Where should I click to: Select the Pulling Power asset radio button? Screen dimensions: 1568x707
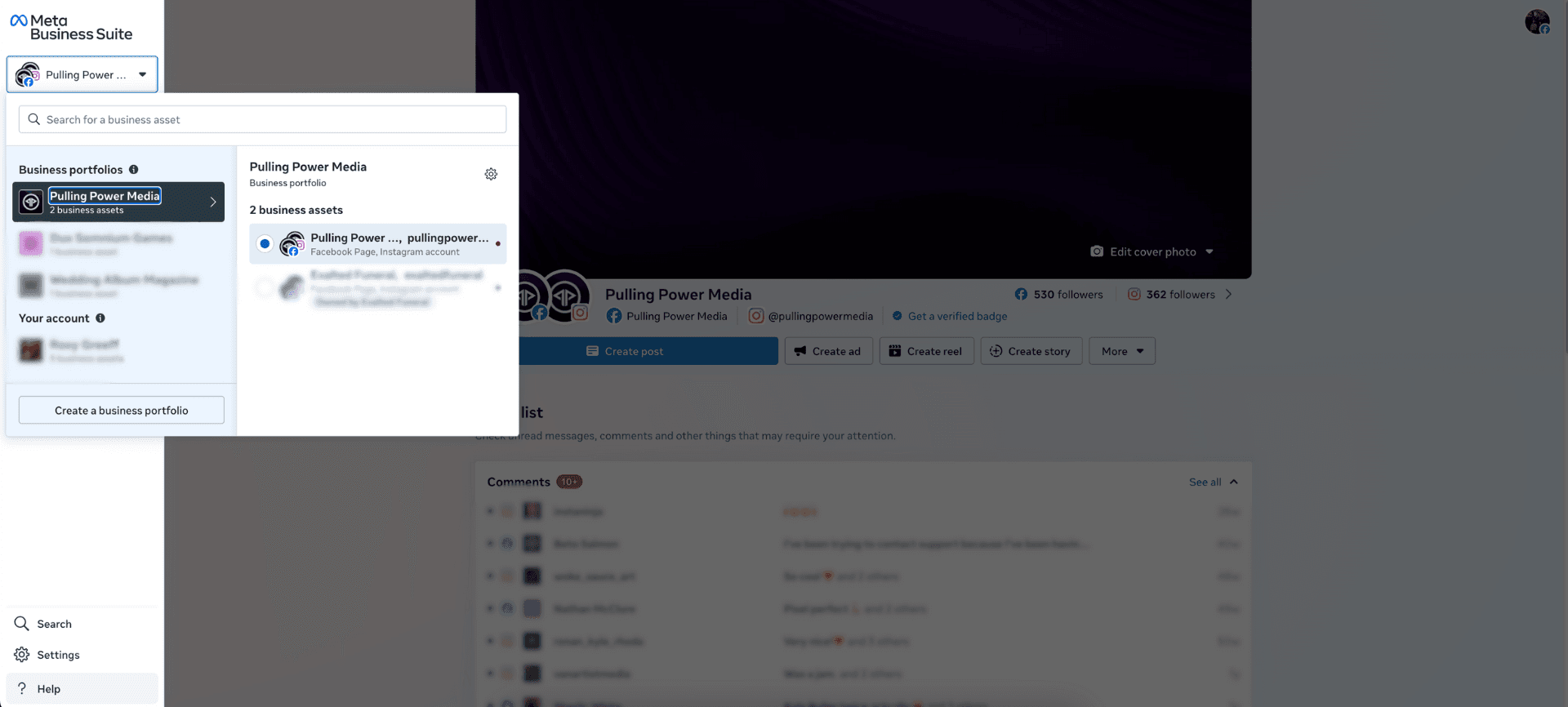tap(265, 243)
